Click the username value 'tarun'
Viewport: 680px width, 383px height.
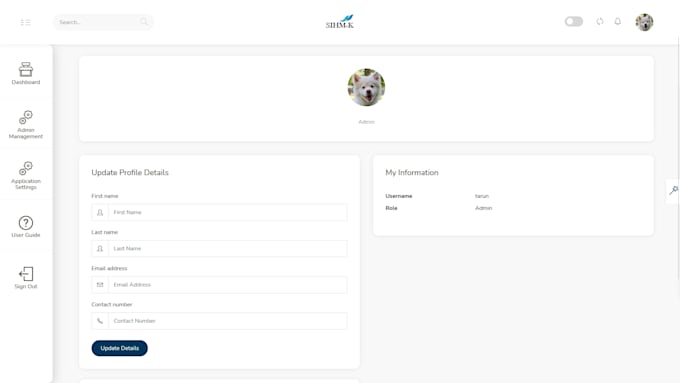(x=482, y=196)
